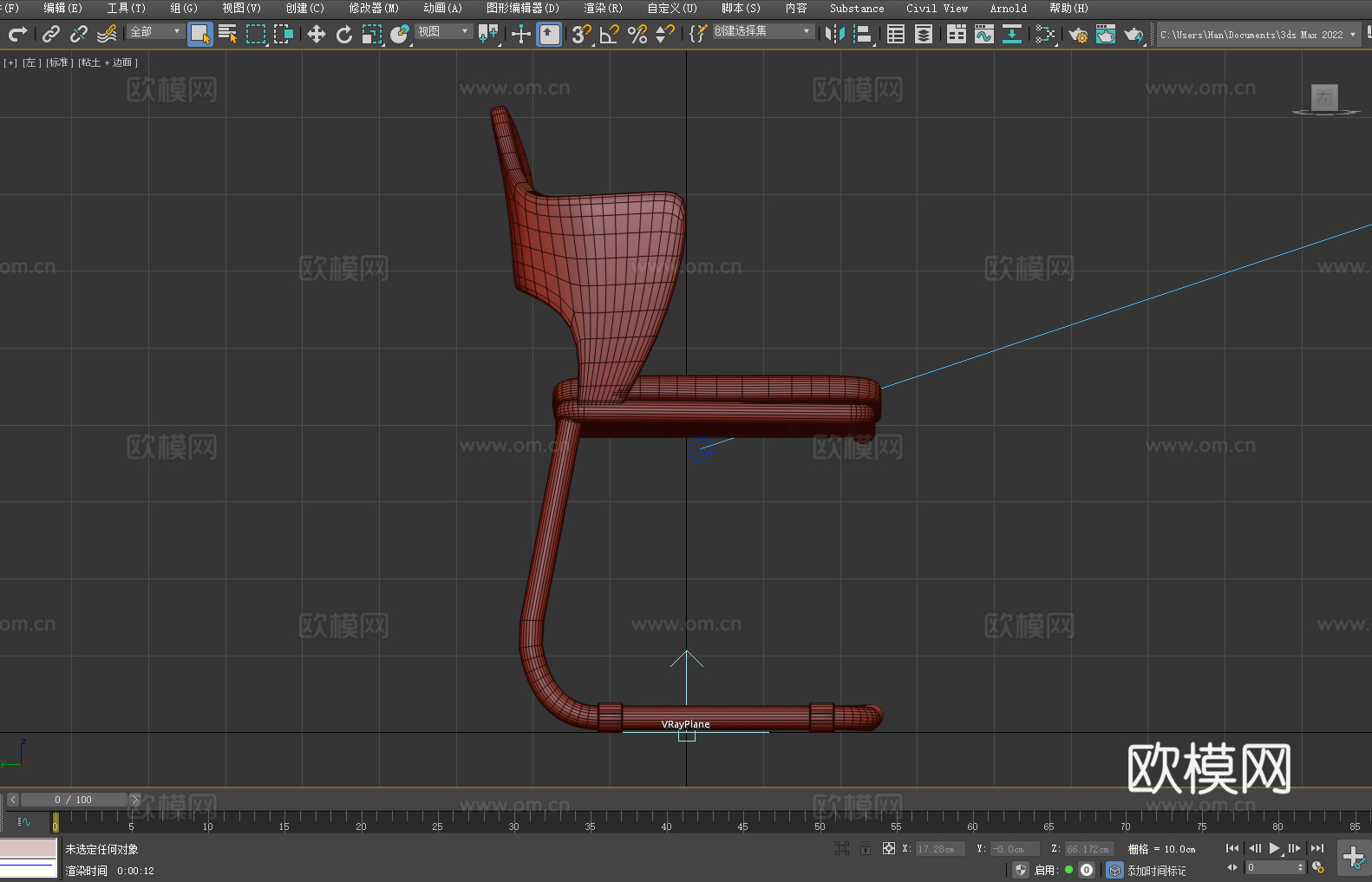The width and height of the screenshot is (1372, 882).
Task: Choose the rectangular selection region tool
Action: (x=256, y=34)
